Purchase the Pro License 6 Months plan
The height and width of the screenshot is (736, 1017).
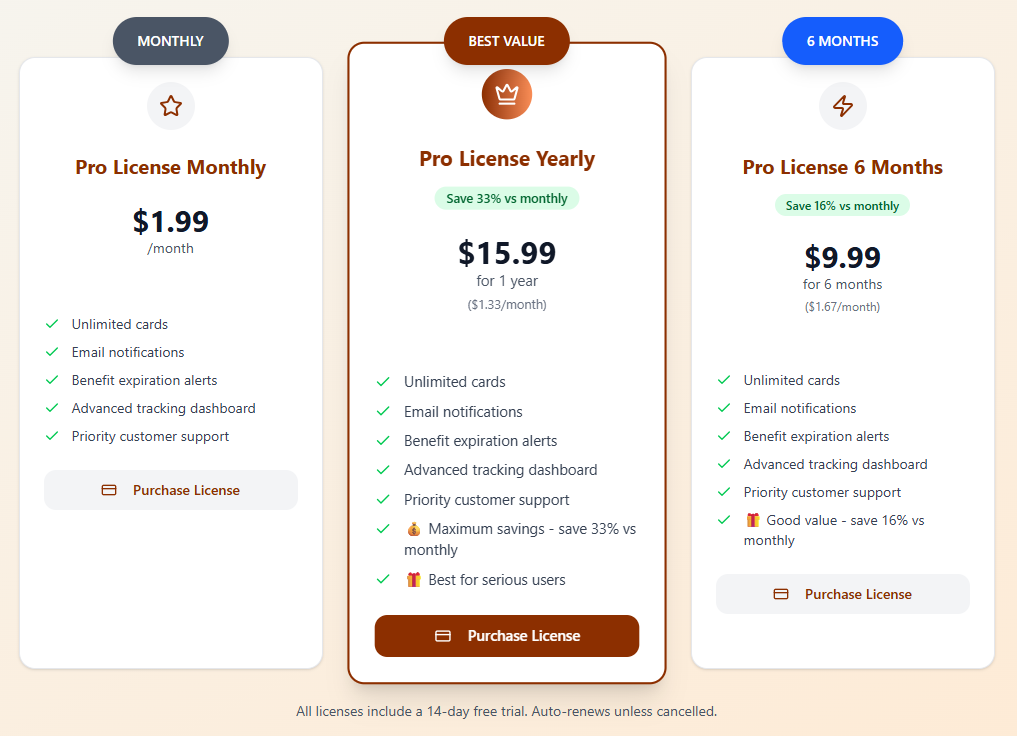click(842, 593)
